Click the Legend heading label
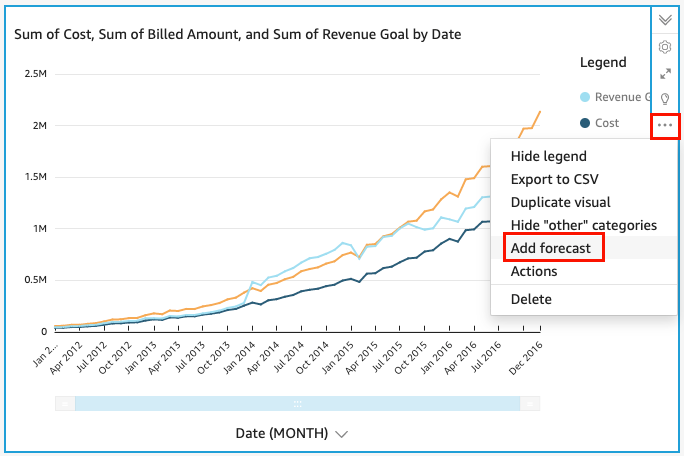The image size is (684, 456). tap(603, 62)
